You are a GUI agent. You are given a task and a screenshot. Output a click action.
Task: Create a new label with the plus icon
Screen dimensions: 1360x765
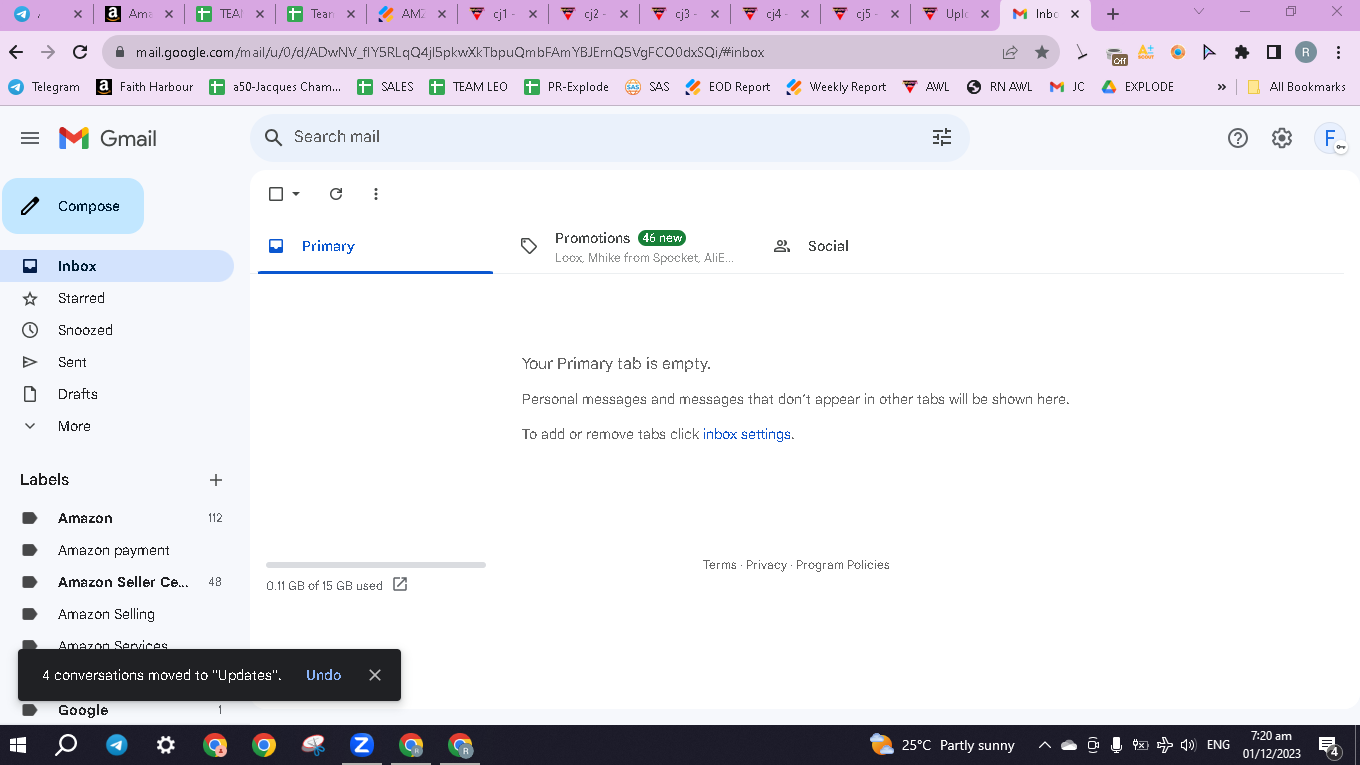pos(216,480)
